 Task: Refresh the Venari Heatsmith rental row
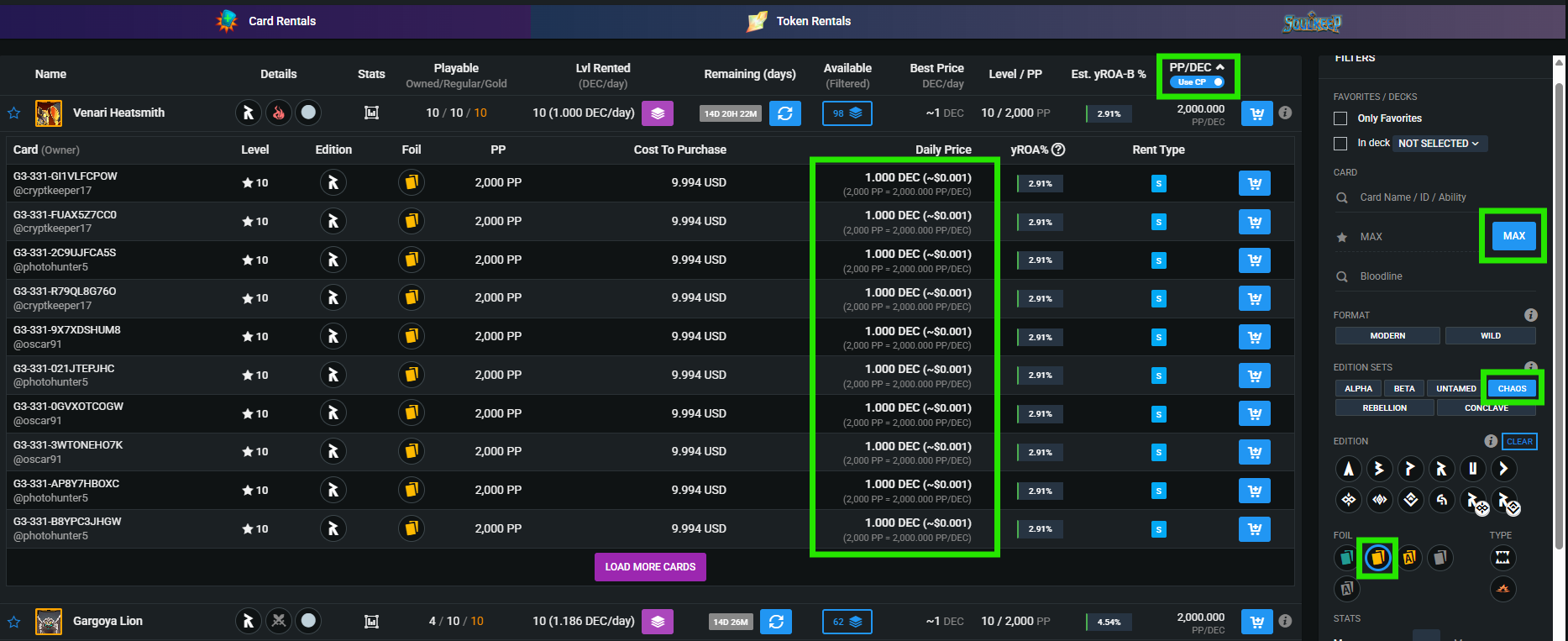point(785,113)
